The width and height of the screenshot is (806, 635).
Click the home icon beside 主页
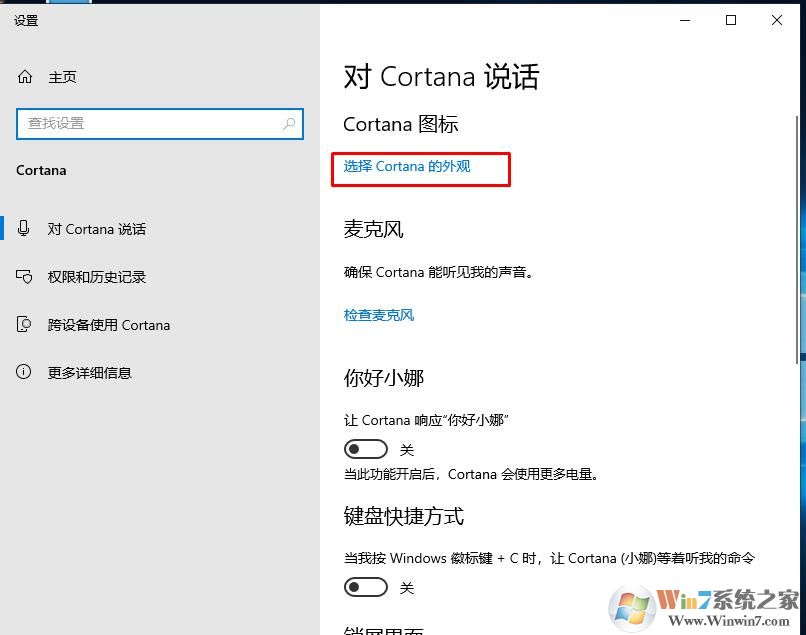click(25, 77)
